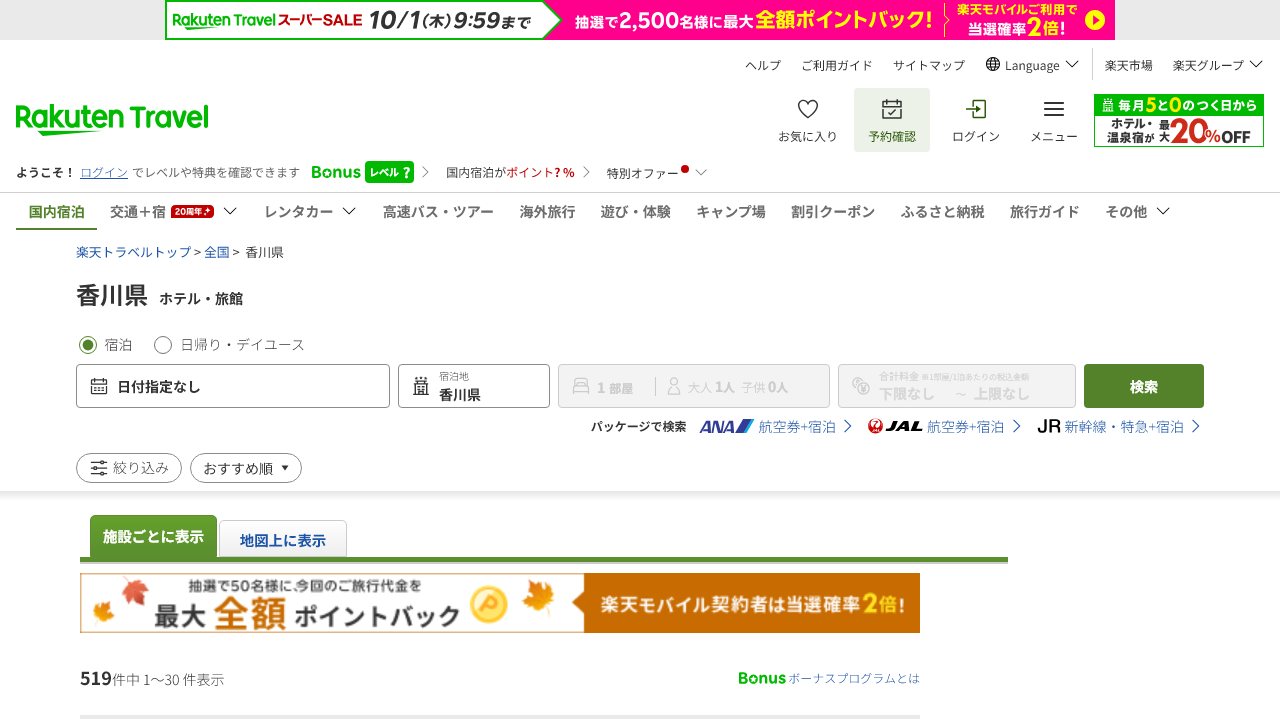Open キャンプ場 nav item

(x=731, y=212)
